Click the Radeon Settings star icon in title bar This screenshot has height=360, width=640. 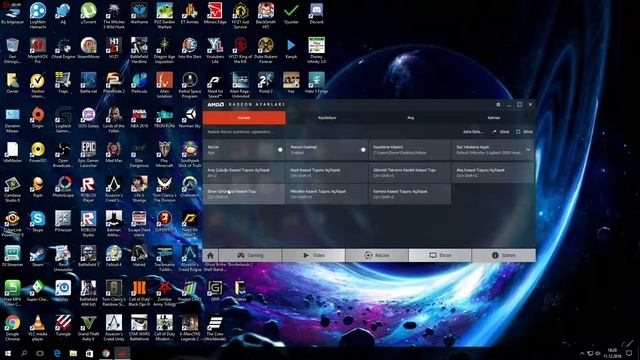[x=498, y=104]
